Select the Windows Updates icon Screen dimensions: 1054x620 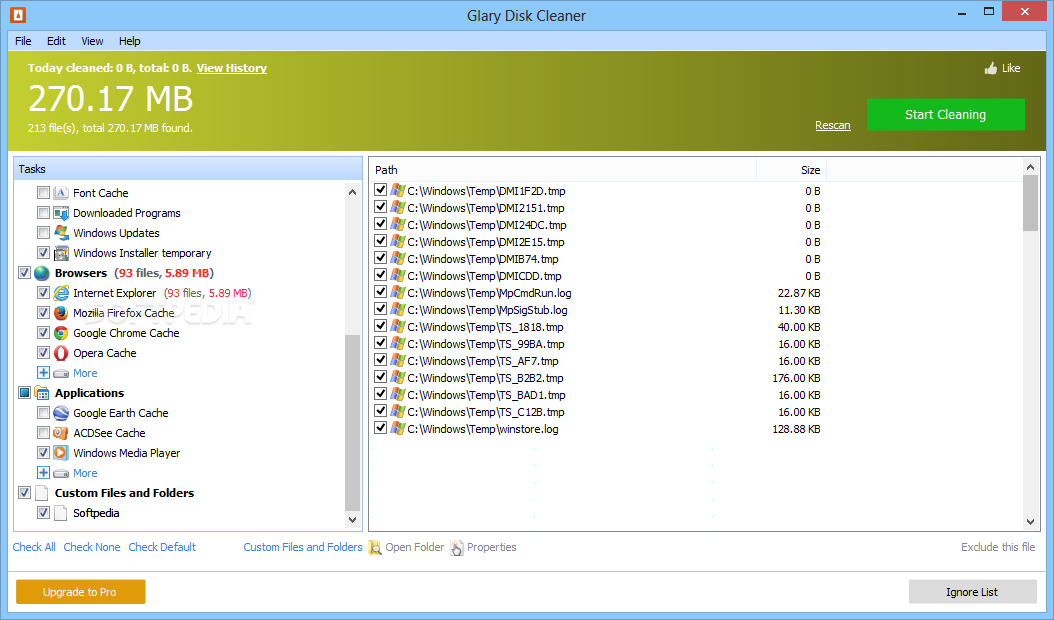tap(61, 233)
